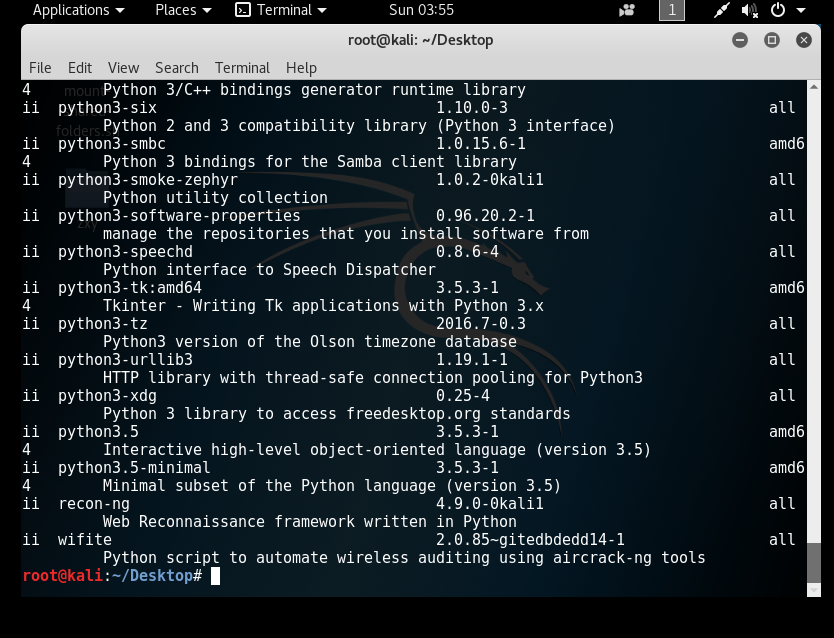This screenshot has height=638, width=834.
Task: Open the File menu
Action: pos(40,68)
